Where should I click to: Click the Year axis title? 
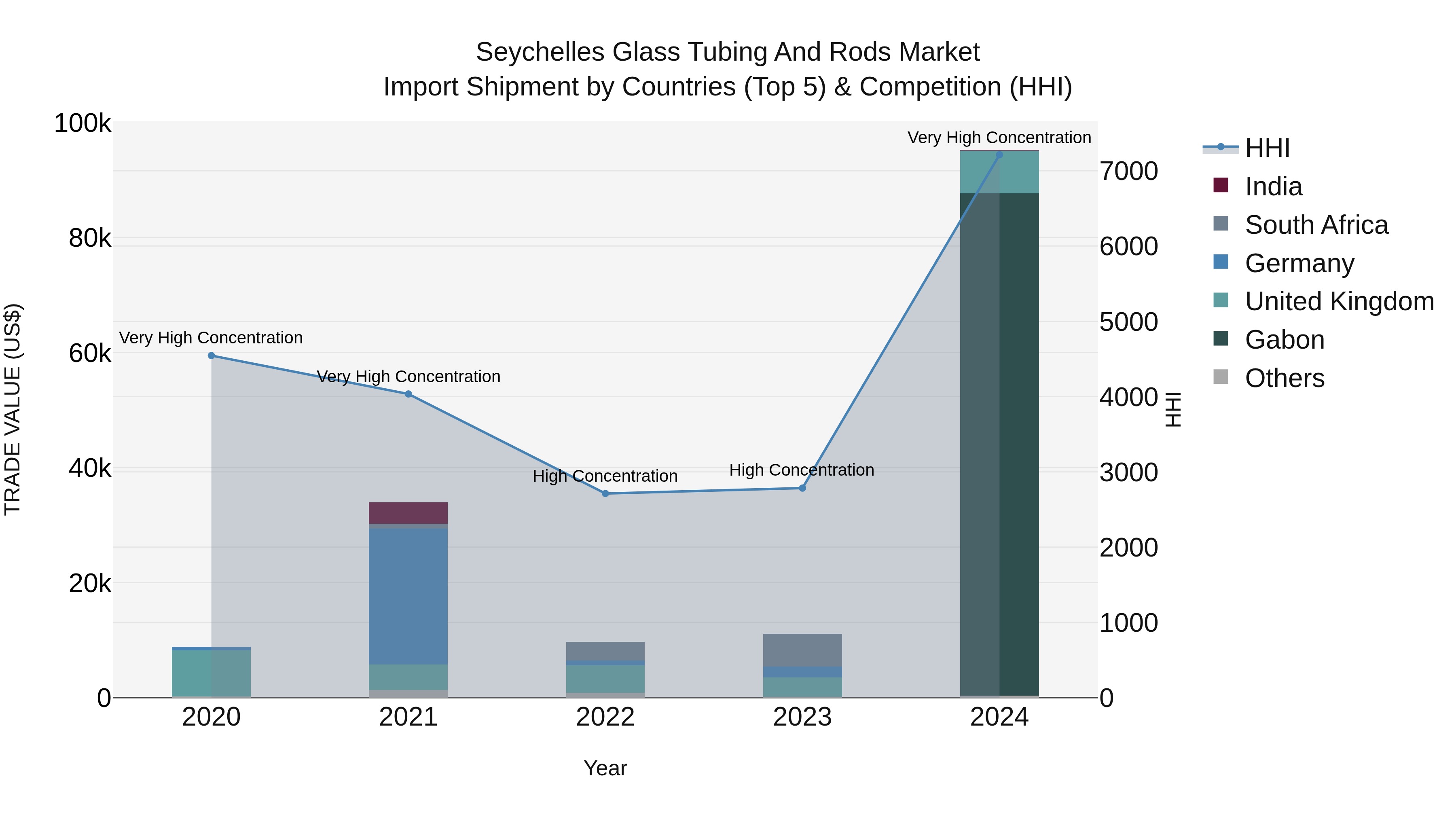605,769
